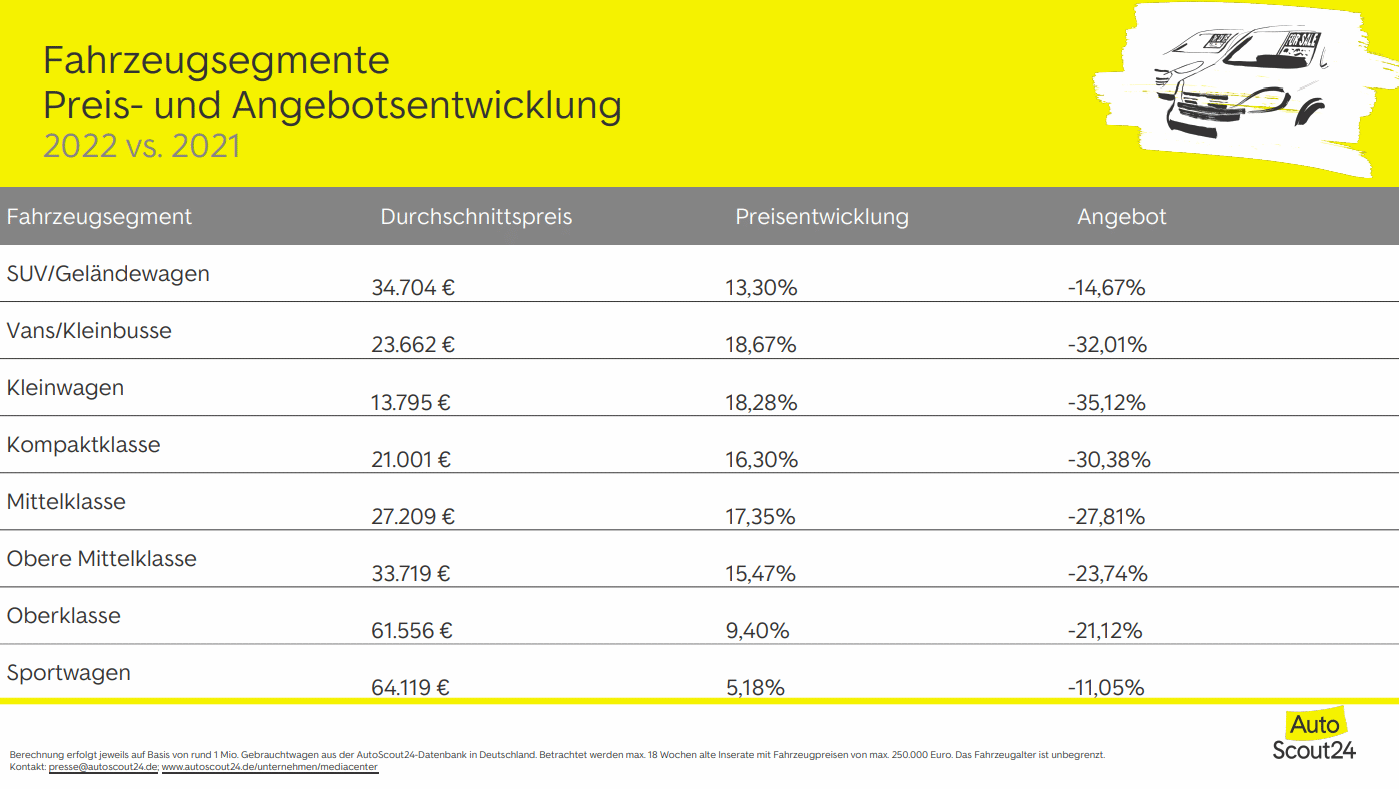The height and width of the screenshot is (789, 1399).
Task: Click the 16,30% price development value
Action: click(762, 460)
